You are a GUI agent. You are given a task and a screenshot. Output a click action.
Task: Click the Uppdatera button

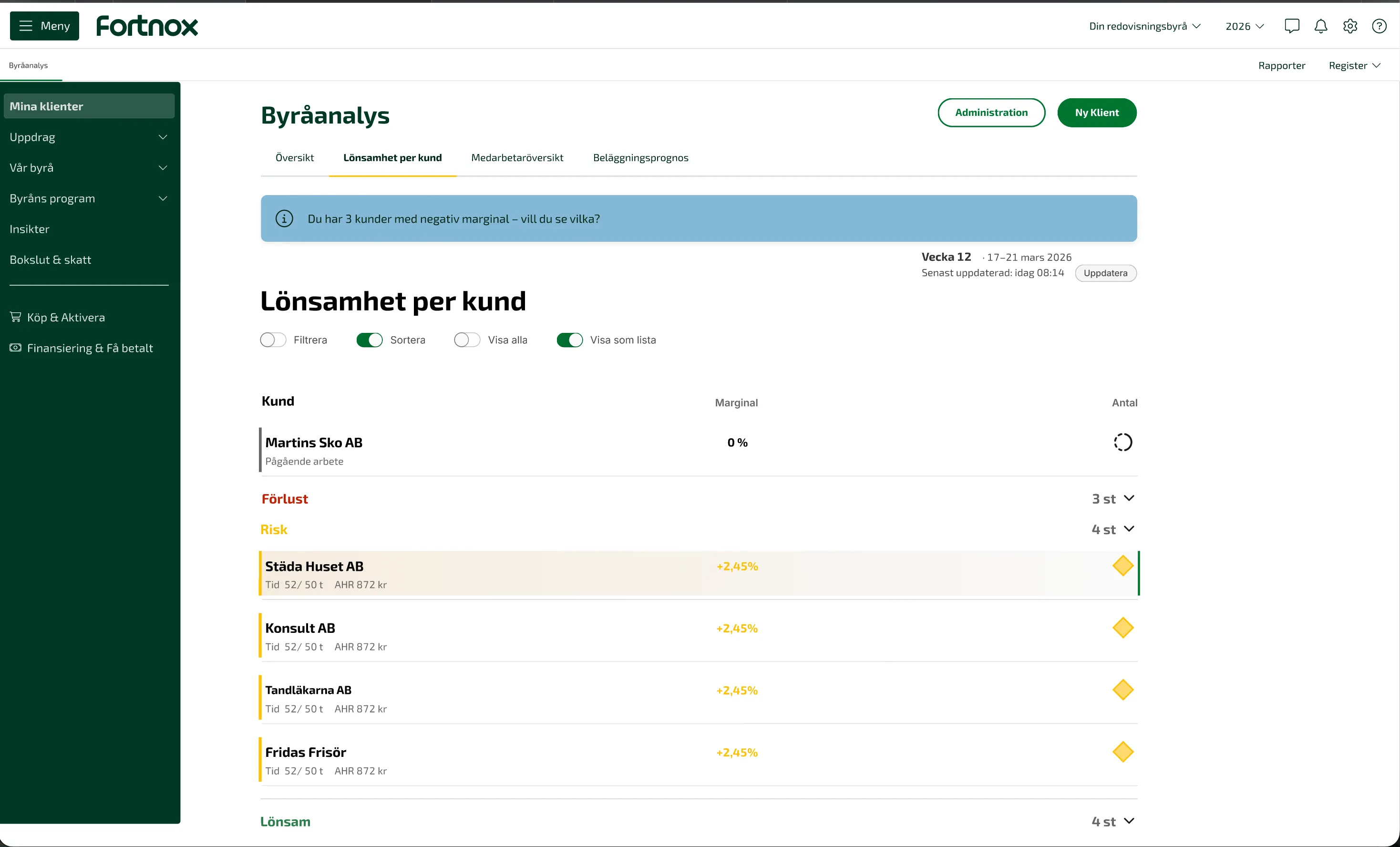click(1105, 273)
